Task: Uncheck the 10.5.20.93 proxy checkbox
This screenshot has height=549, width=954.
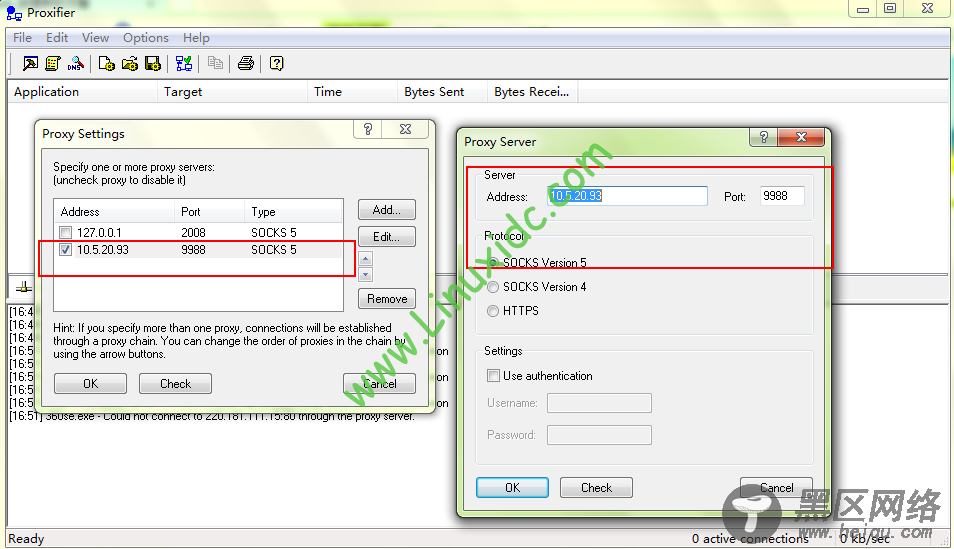Action: [x=66, y=250]
